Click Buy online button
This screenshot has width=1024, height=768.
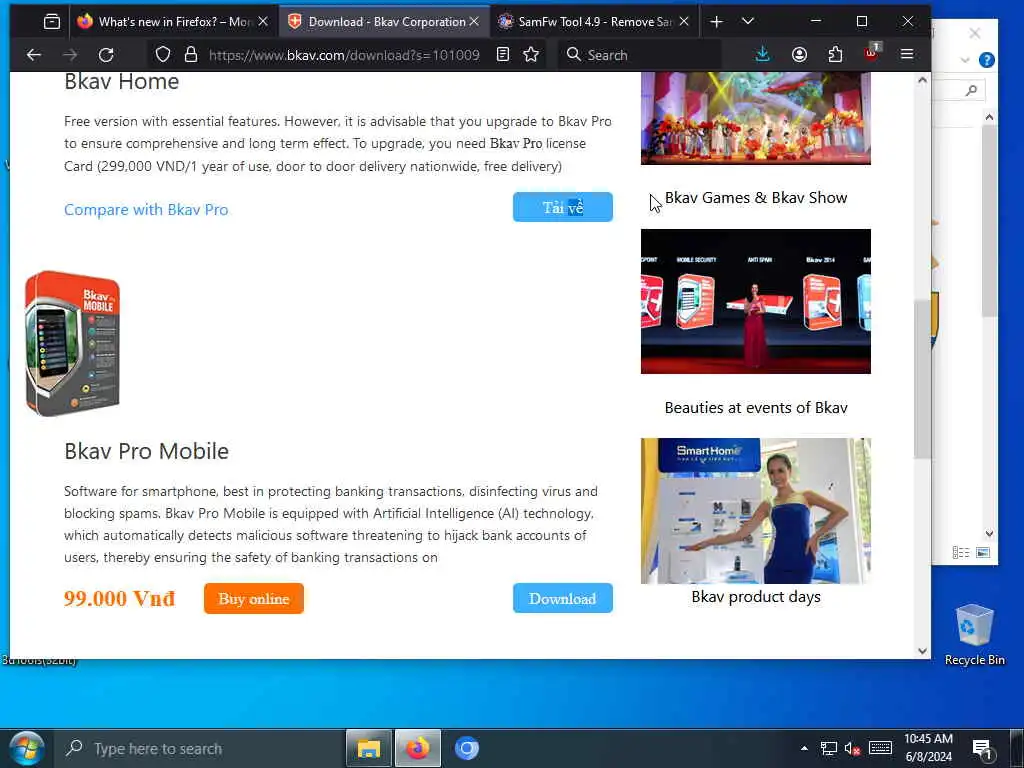253,598
